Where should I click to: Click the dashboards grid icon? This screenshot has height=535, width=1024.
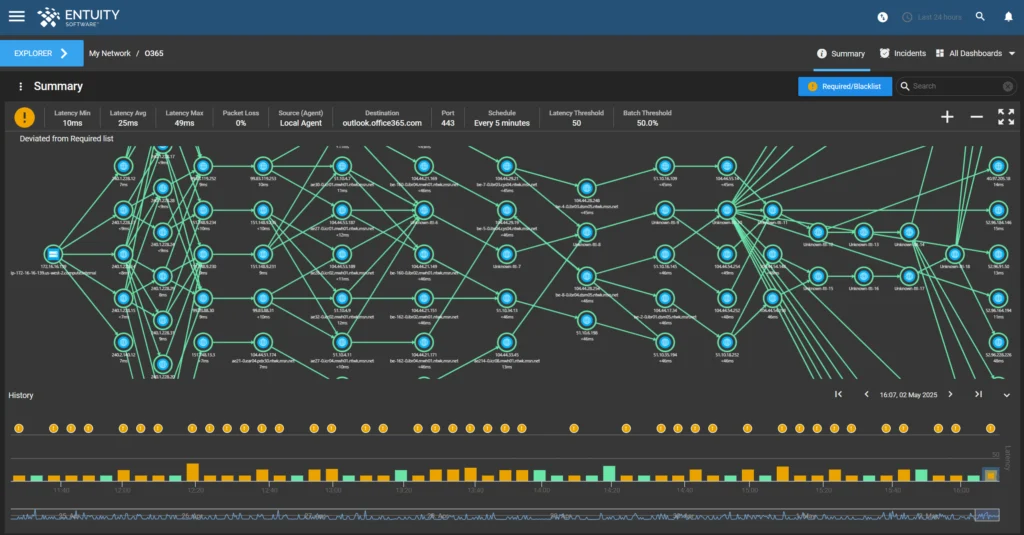(x=940, y=54)
